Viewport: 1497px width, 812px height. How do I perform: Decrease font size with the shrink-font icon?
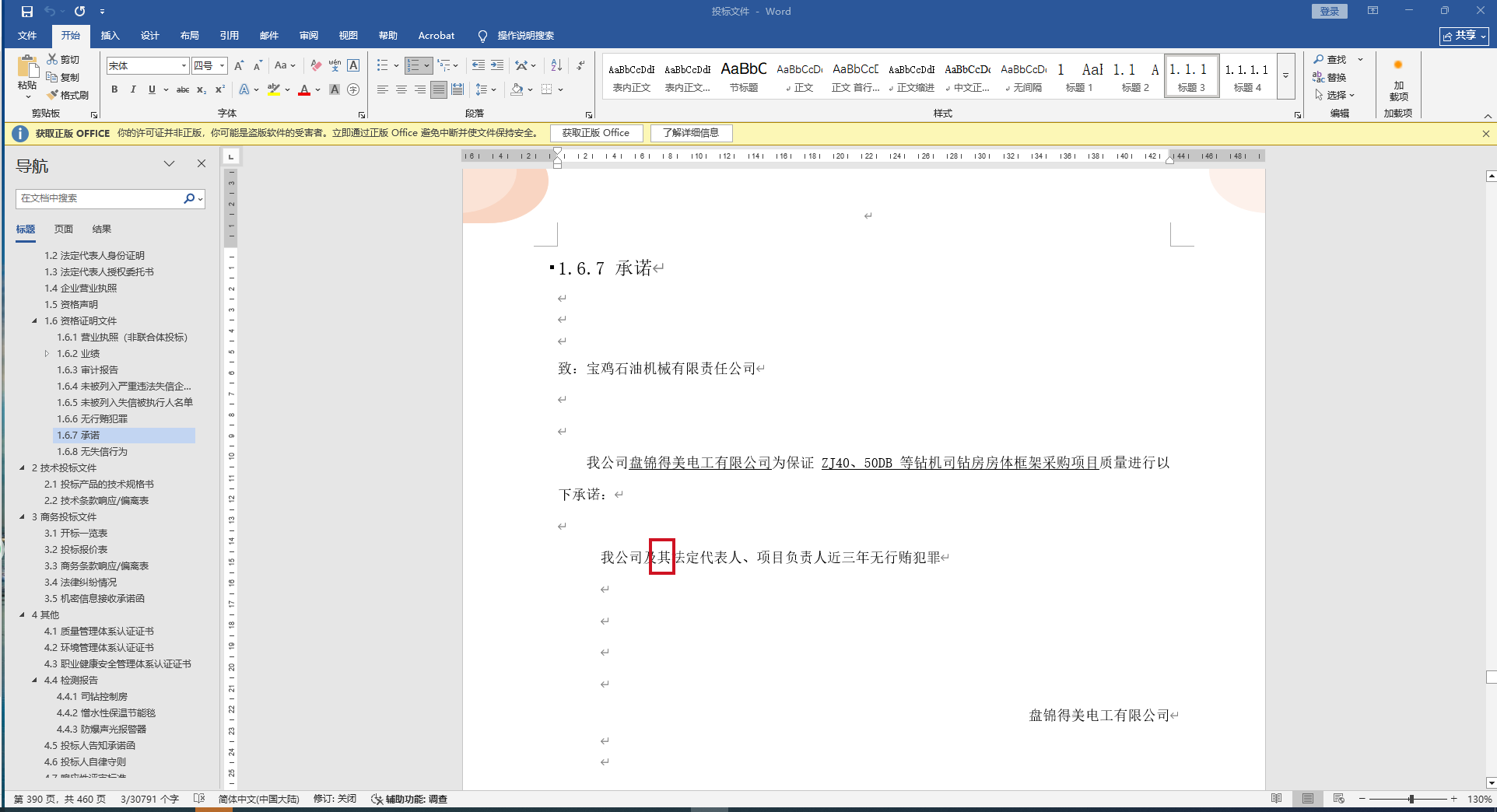pos(258,65)
